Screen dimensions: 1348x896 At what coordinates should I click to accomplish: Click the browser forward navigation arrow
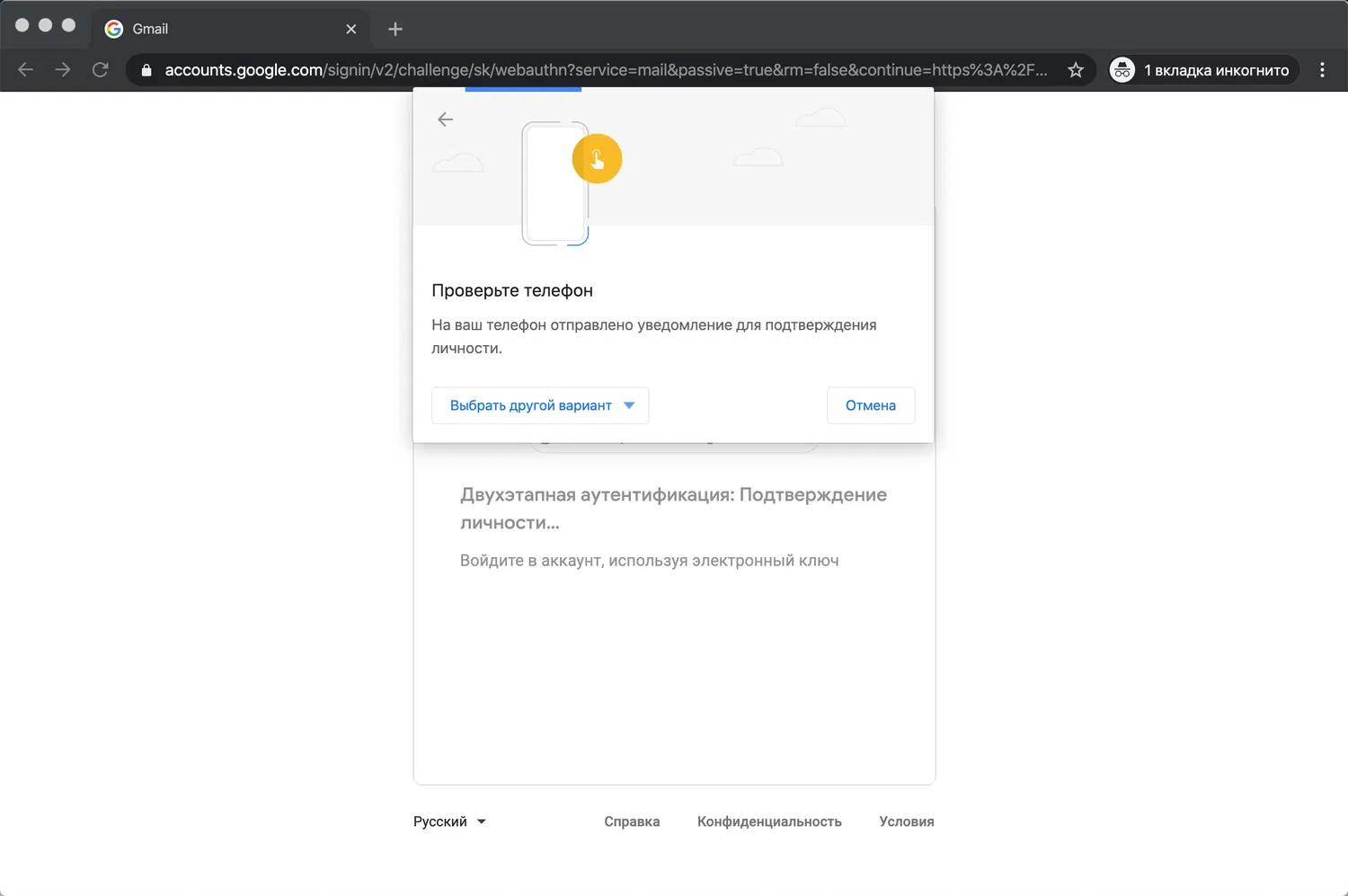click(x=63, y=70)
